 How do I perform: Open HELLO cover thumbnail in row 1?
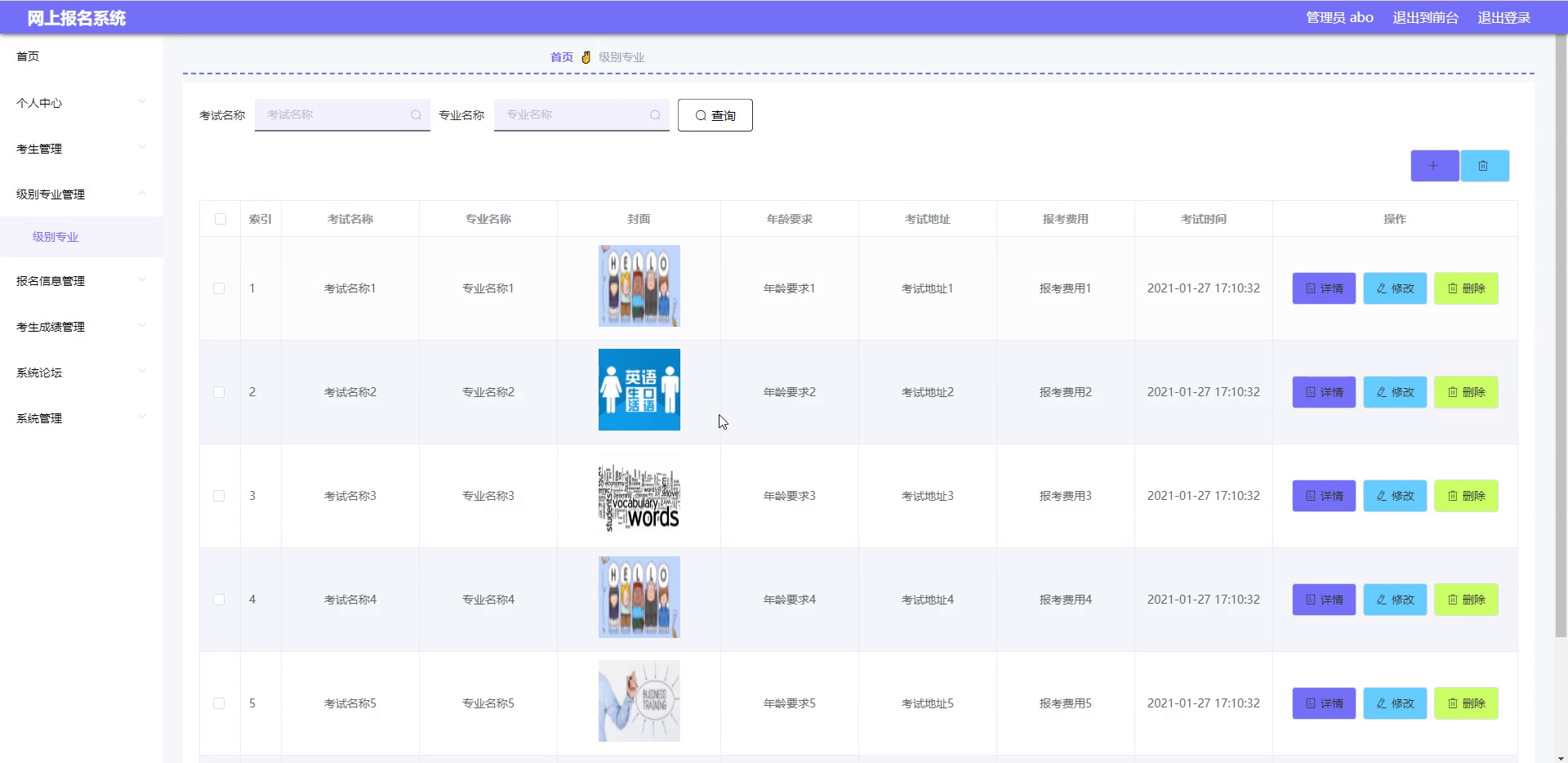(639, 286)
